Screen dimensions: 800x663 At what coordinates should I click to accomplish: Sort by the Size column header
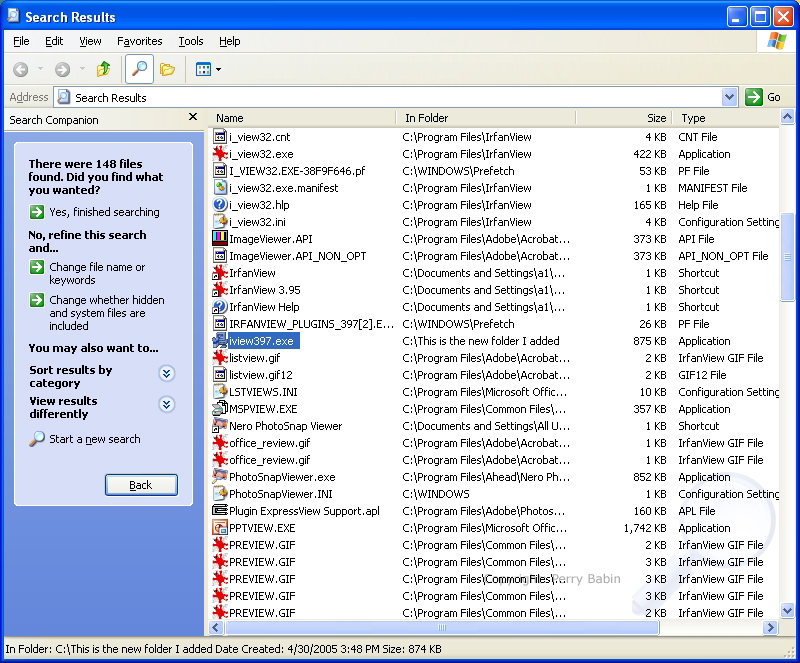pyautogui.click(x=624, y=118)
